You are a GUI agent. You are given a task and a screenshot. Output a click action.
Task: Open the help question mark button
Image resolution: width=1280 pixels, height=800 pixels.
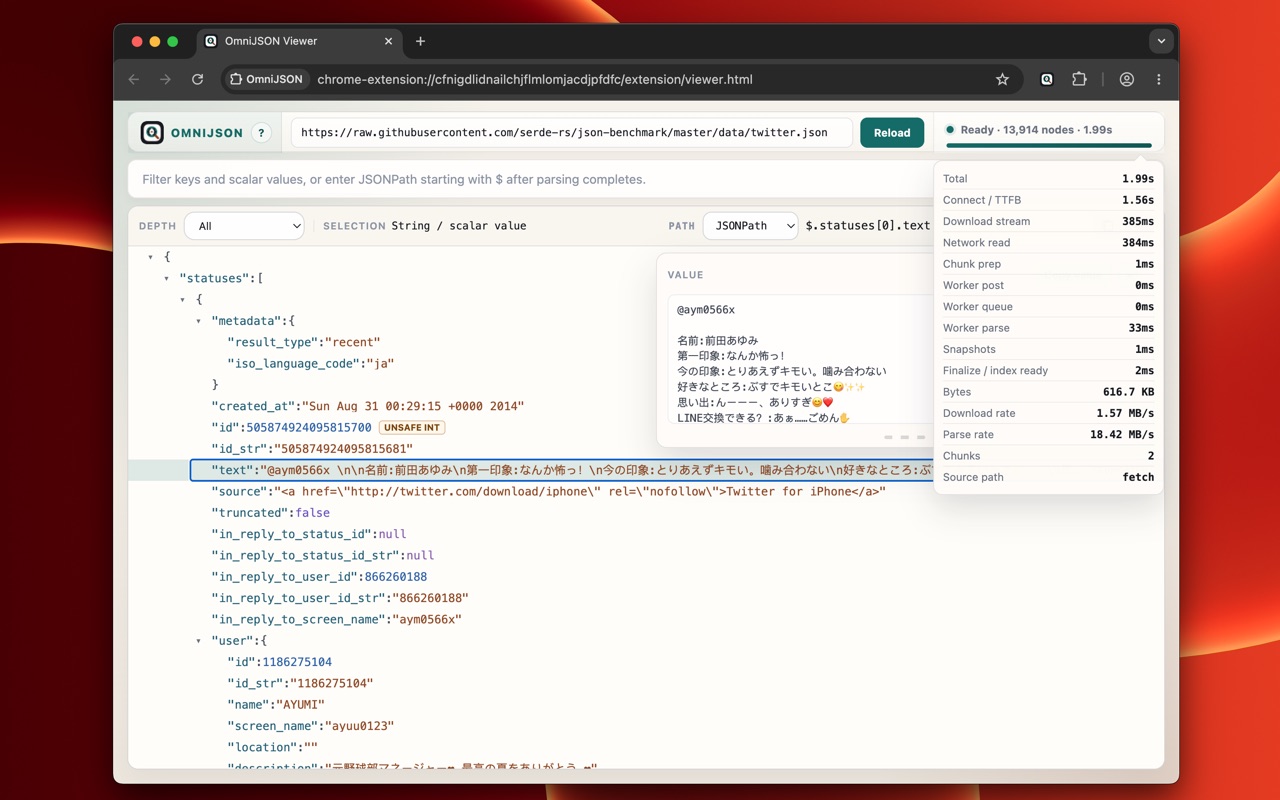[261, 133]
